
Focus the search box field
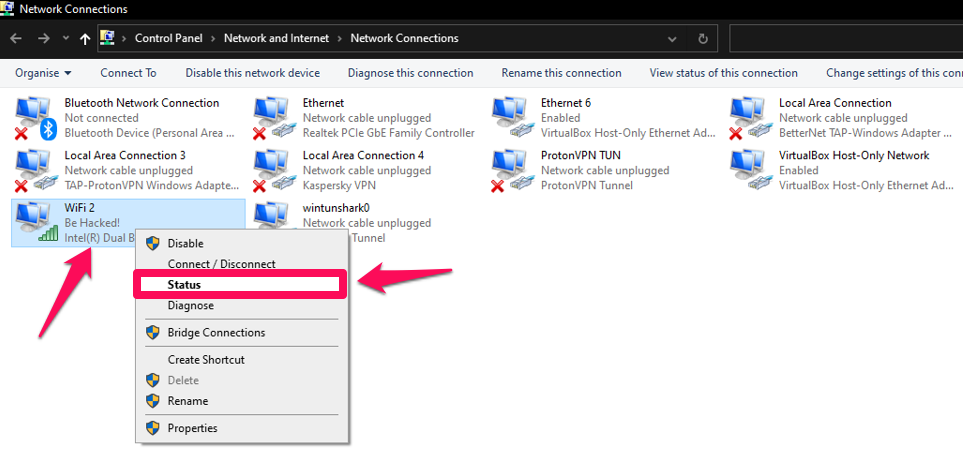coord(846,38)
